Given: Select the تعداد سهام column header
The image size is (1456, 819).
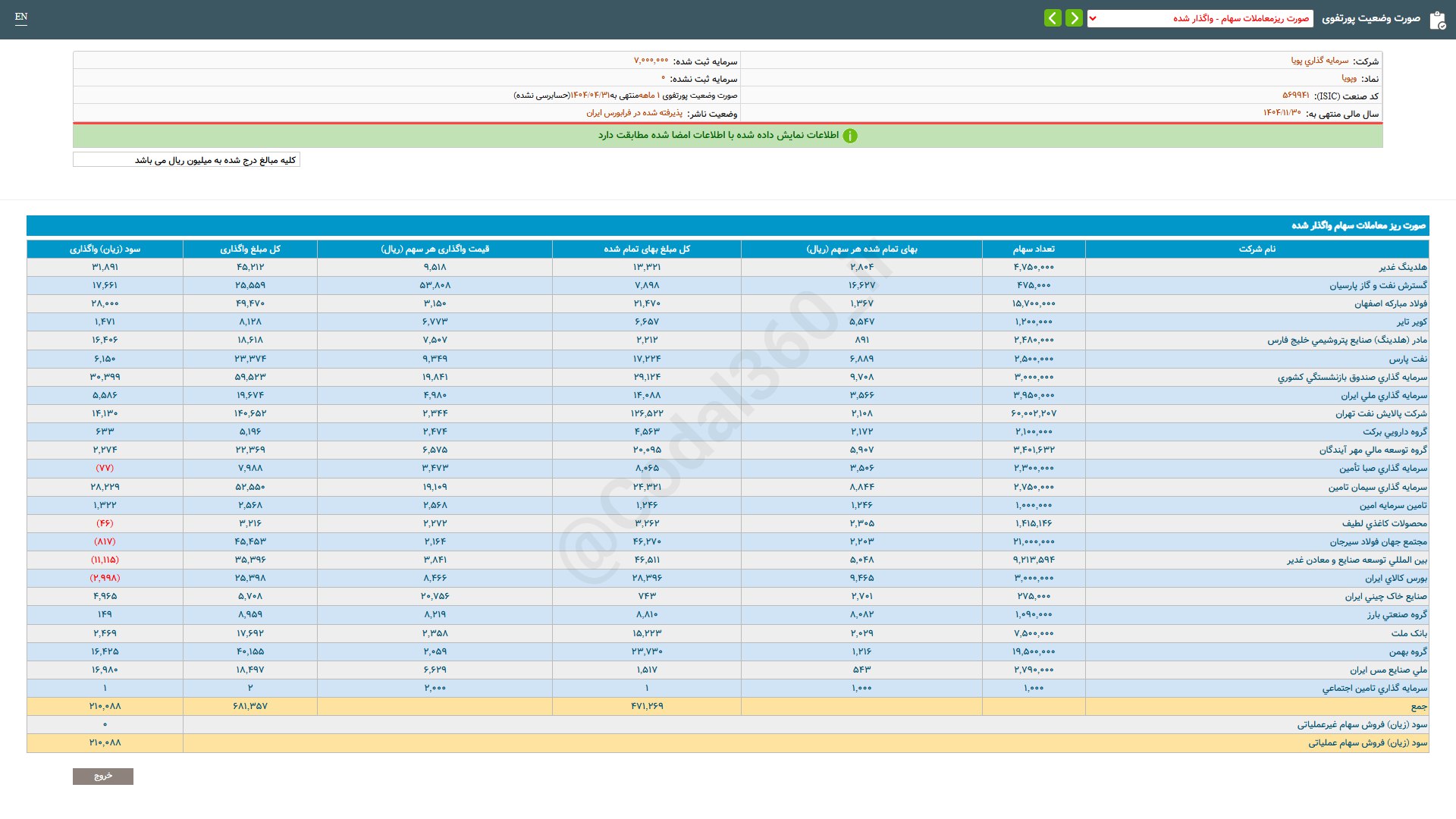Looking at the screenshot, I should point(1034,249).
